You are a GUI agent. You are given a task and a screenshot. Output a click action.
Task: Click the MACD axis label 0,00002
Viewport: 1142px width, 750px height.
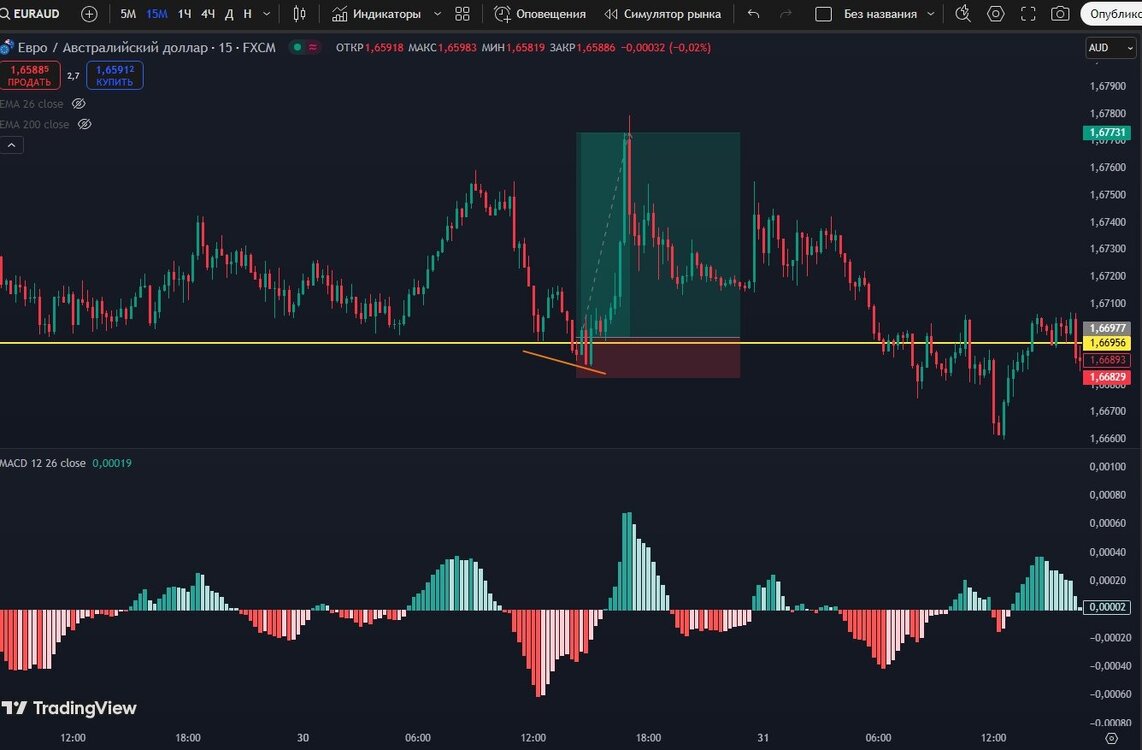click(1107, 607)
